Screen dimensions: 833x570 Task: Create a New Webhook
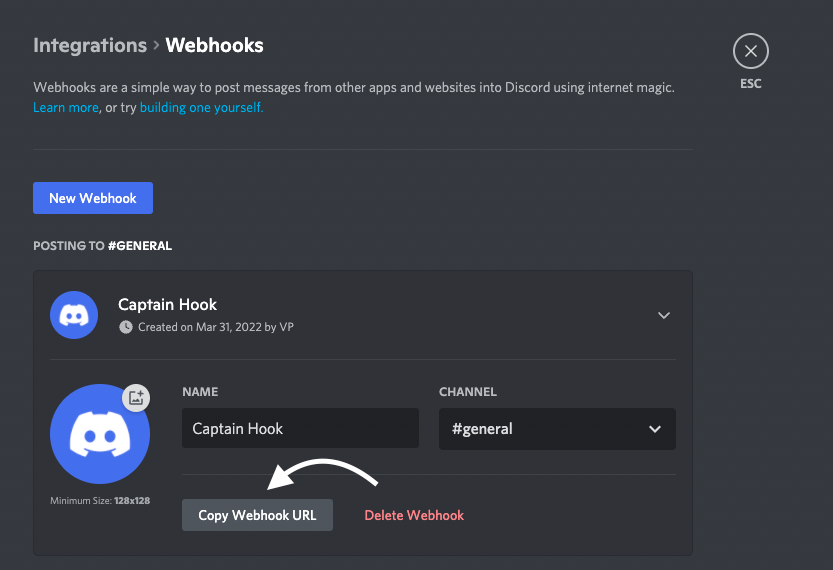pos(93,198)
